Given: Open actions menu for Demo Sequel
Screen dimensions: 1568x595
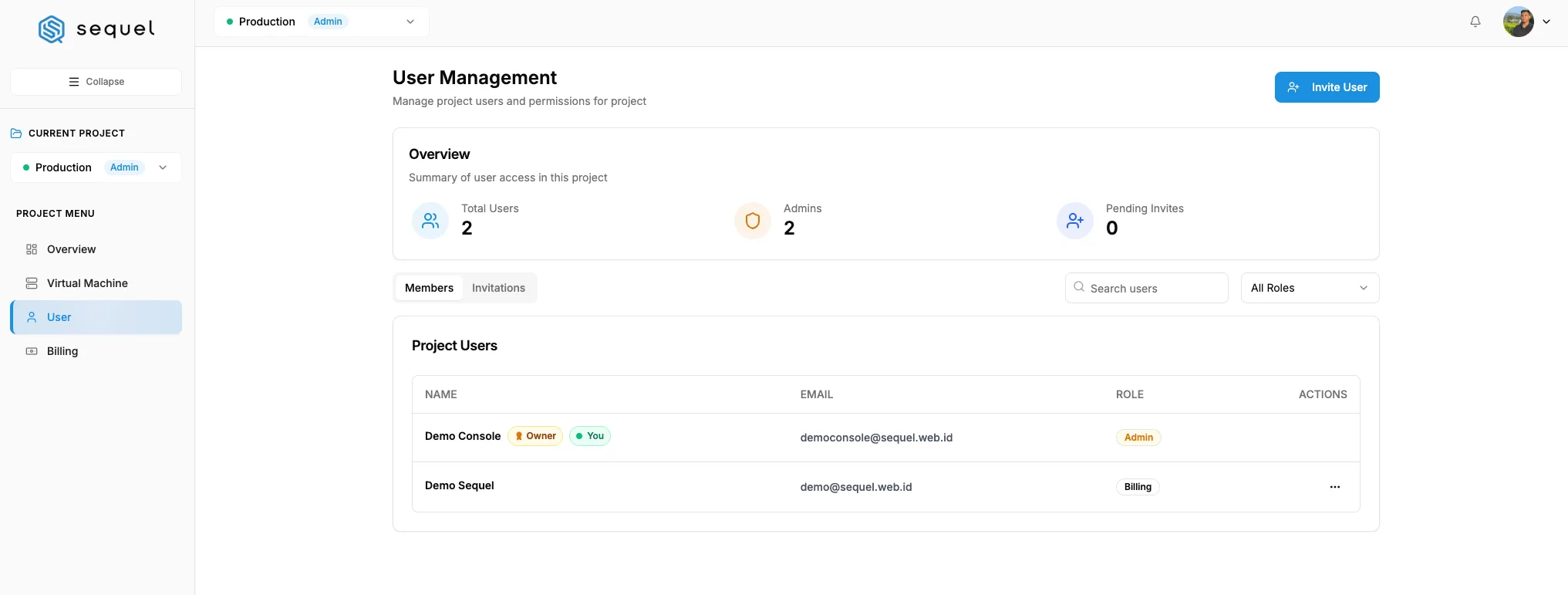Looking at the screenshot, I should click(x=1335, y=487).
